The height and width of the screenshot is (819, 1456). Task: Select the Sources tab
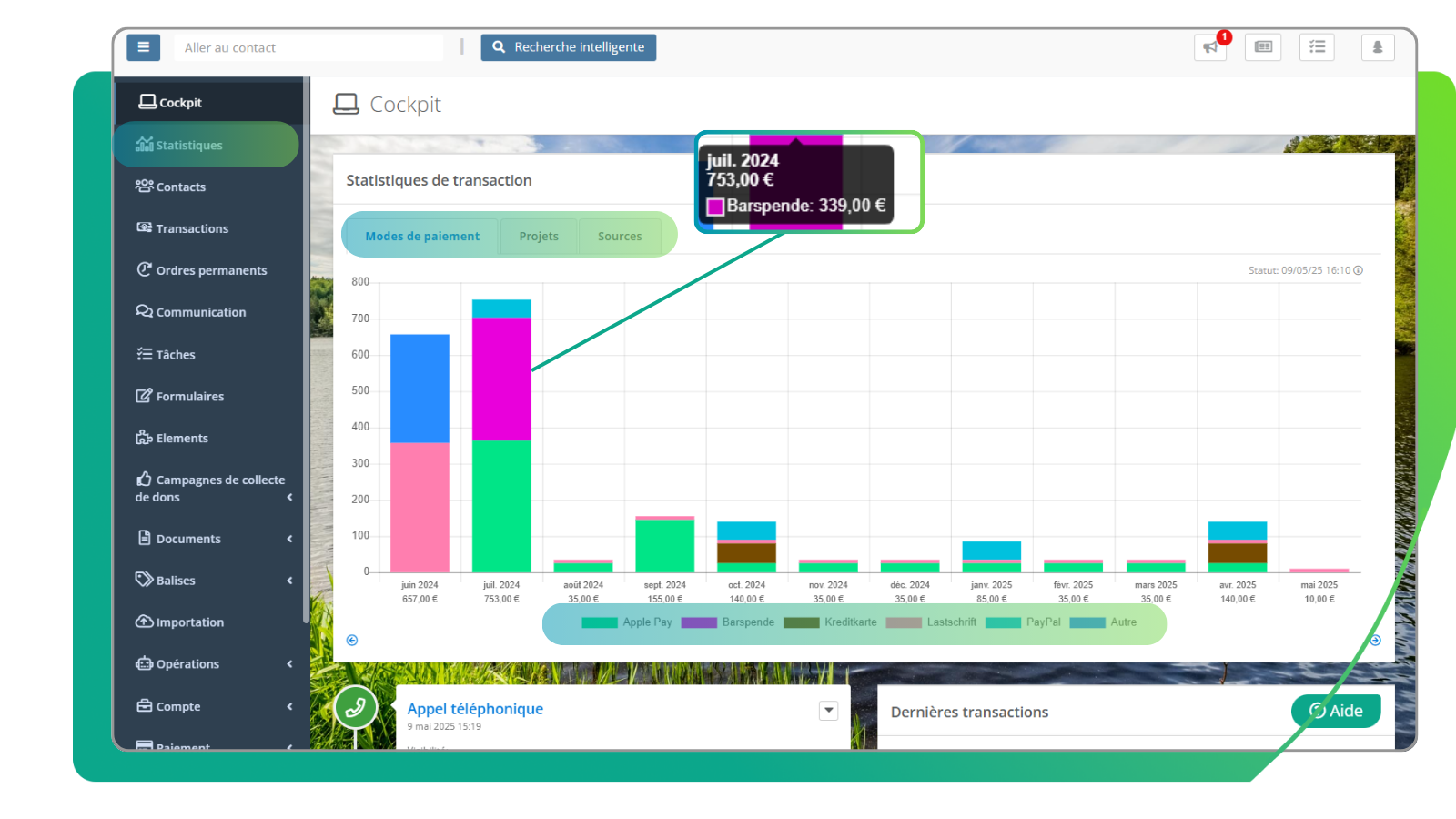pos(620,237)
